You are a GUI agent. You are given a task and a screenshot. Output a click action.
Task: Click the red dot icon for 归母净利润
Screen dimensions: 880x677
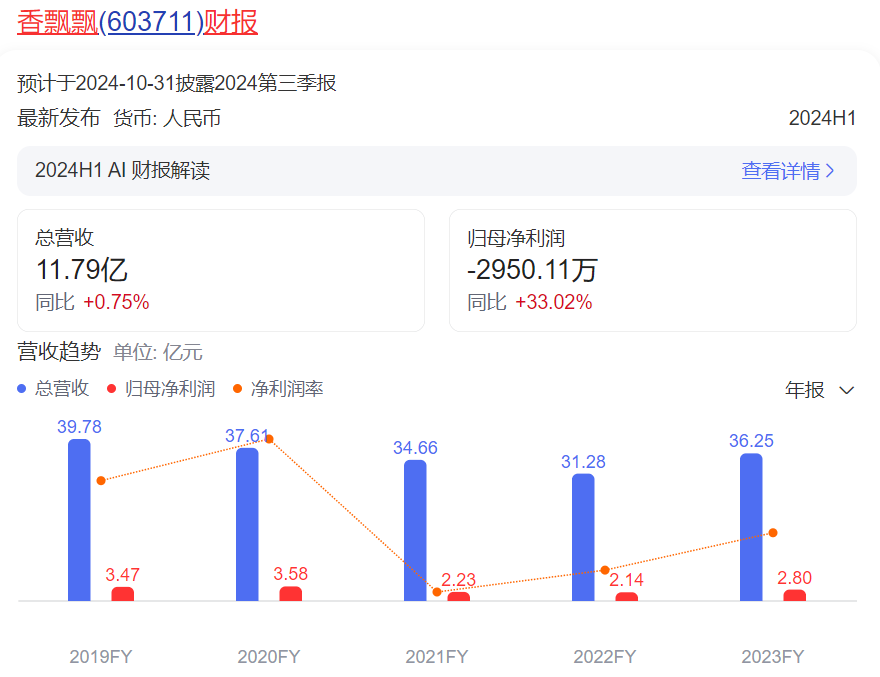click(x=112, y=389)
